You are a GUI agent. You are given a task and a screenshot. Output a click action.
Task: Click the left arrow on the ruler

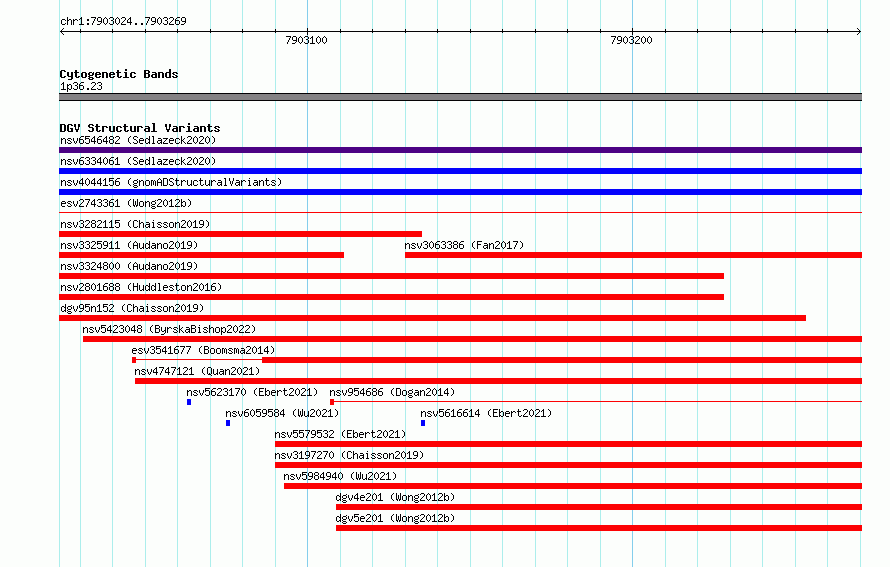pos(62,32)
